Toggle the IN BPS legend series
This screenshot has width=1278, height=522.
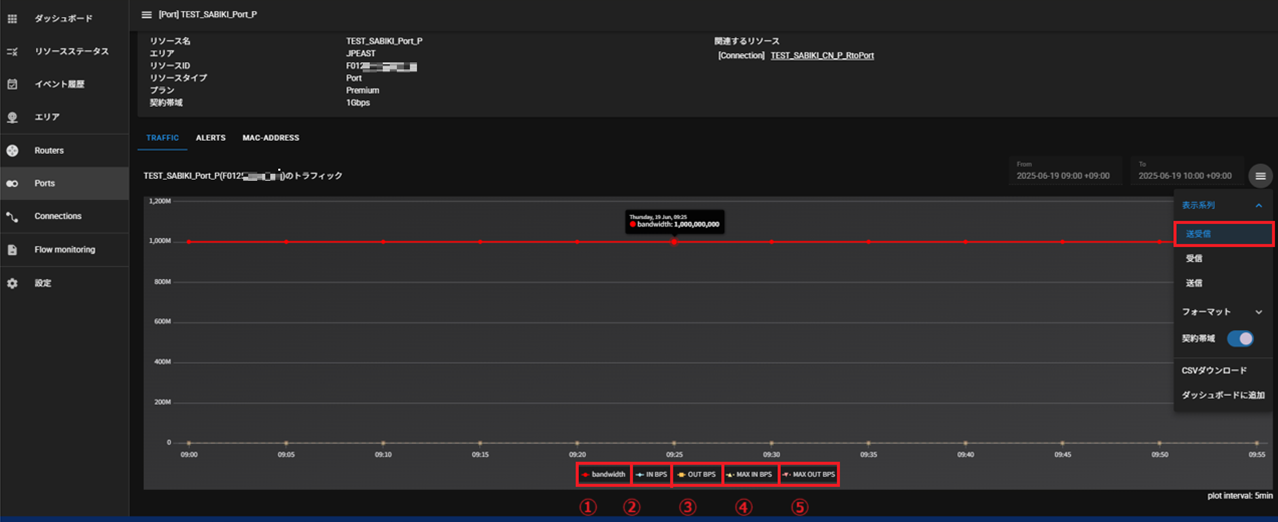[x=651, y=474]
